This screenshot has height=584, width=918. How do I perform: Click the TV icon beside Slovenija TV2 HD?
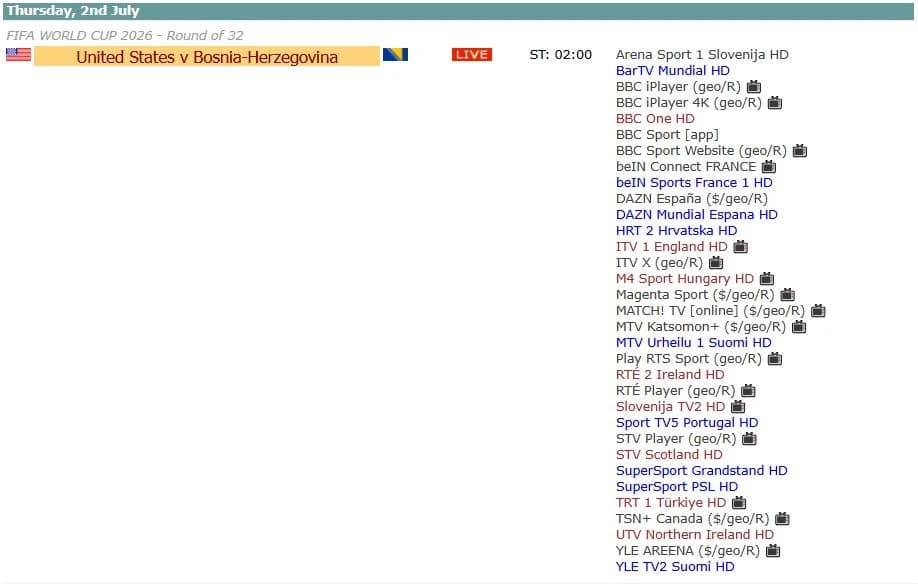coord(738,407)
